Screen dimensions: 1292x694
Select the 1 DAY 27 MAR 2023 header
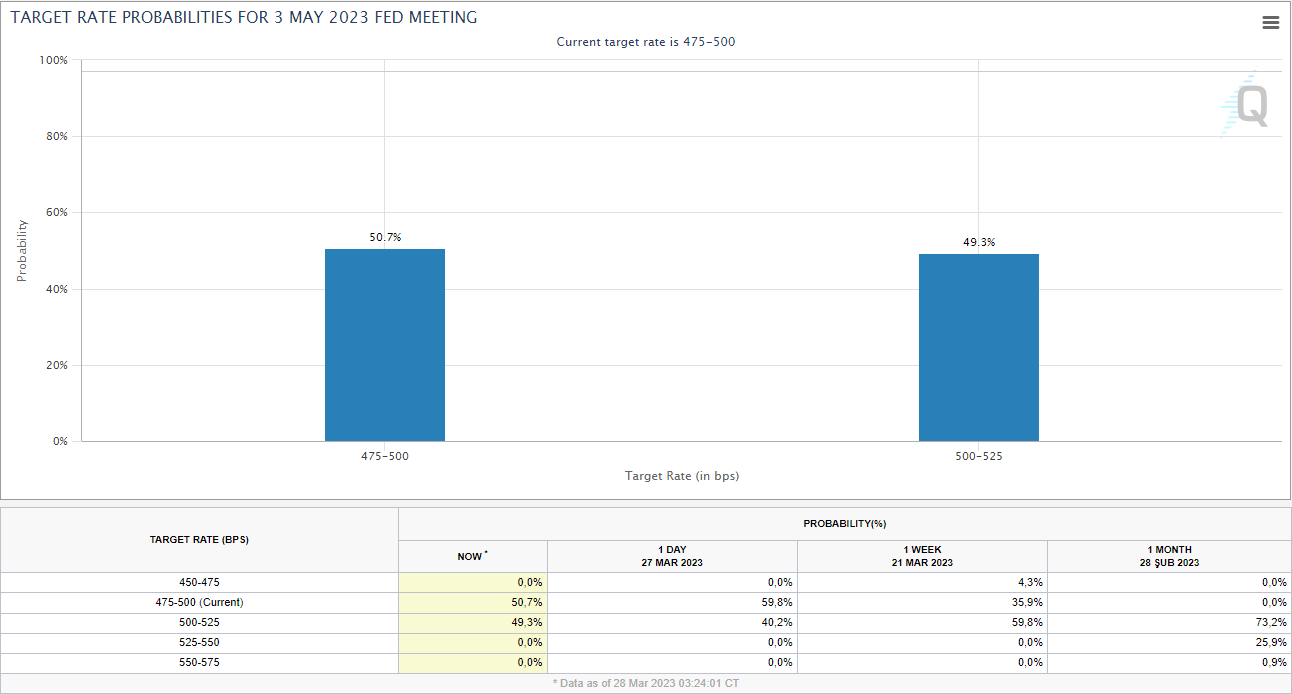[x=672, y=556]
